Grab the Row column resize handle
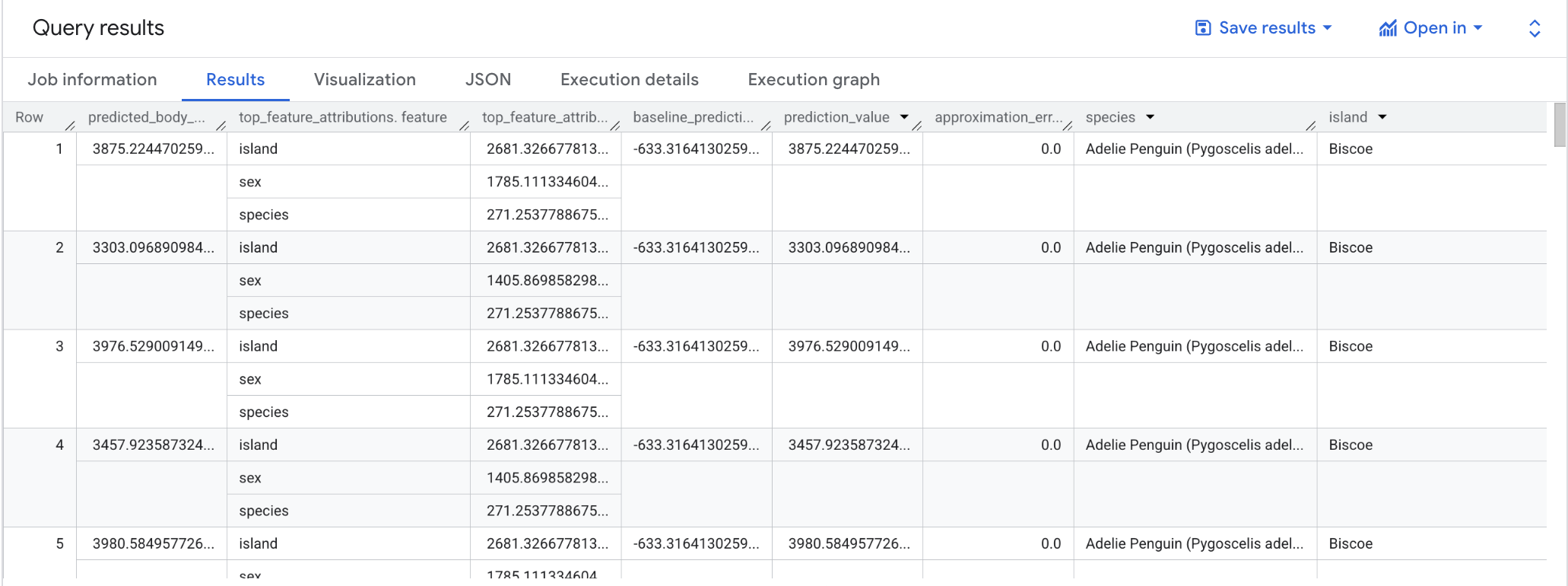 pos(70,126)
